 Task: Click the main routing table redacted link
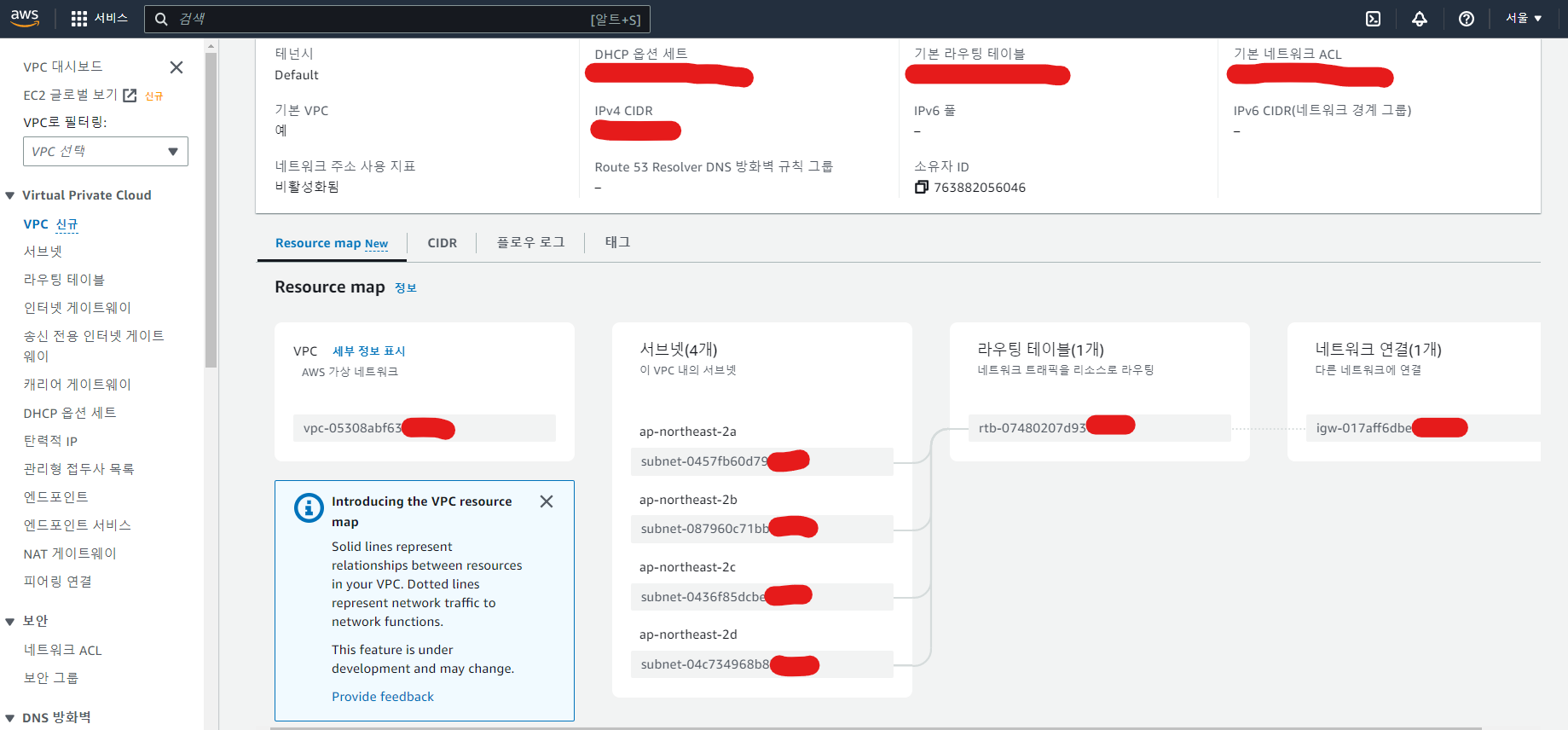(987, 75)
